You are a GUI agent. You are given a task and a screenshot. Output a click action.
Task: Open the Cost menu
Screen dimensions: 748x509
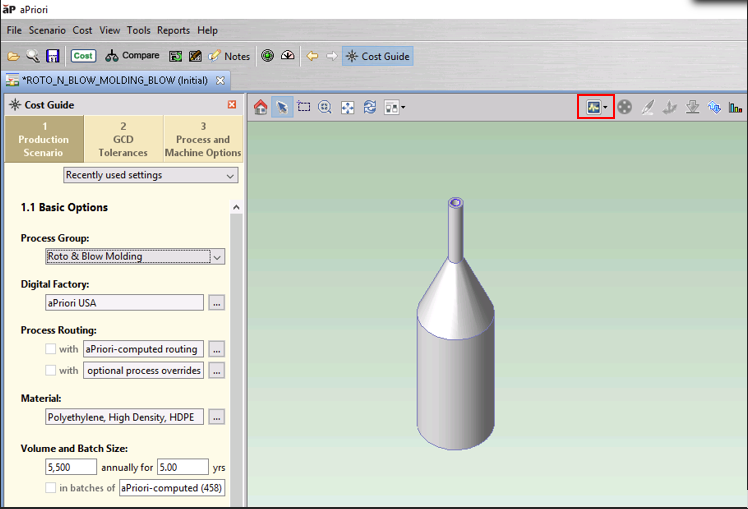tap(82, 31)
